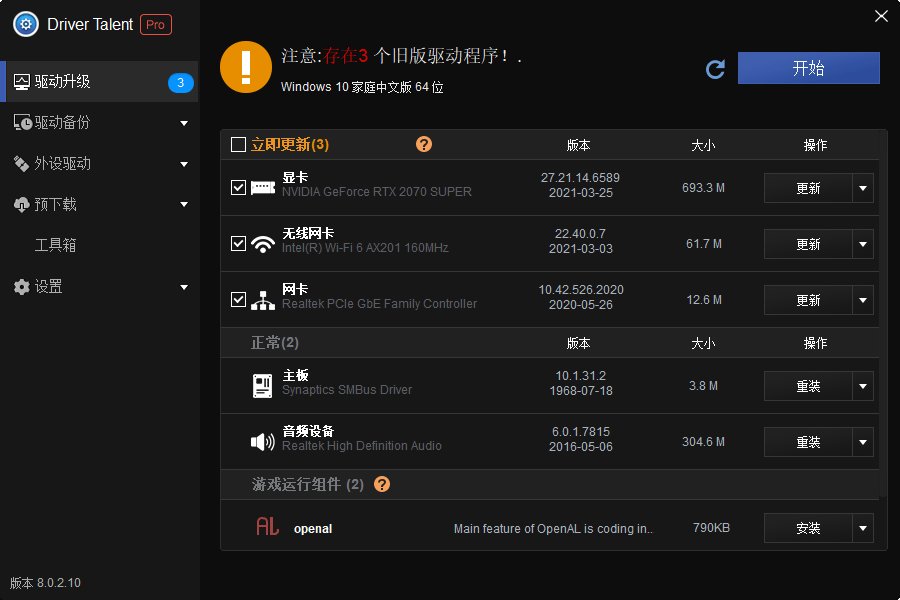Toggle the select-all 立即更新 checkbox

click(x=238, y=144)
